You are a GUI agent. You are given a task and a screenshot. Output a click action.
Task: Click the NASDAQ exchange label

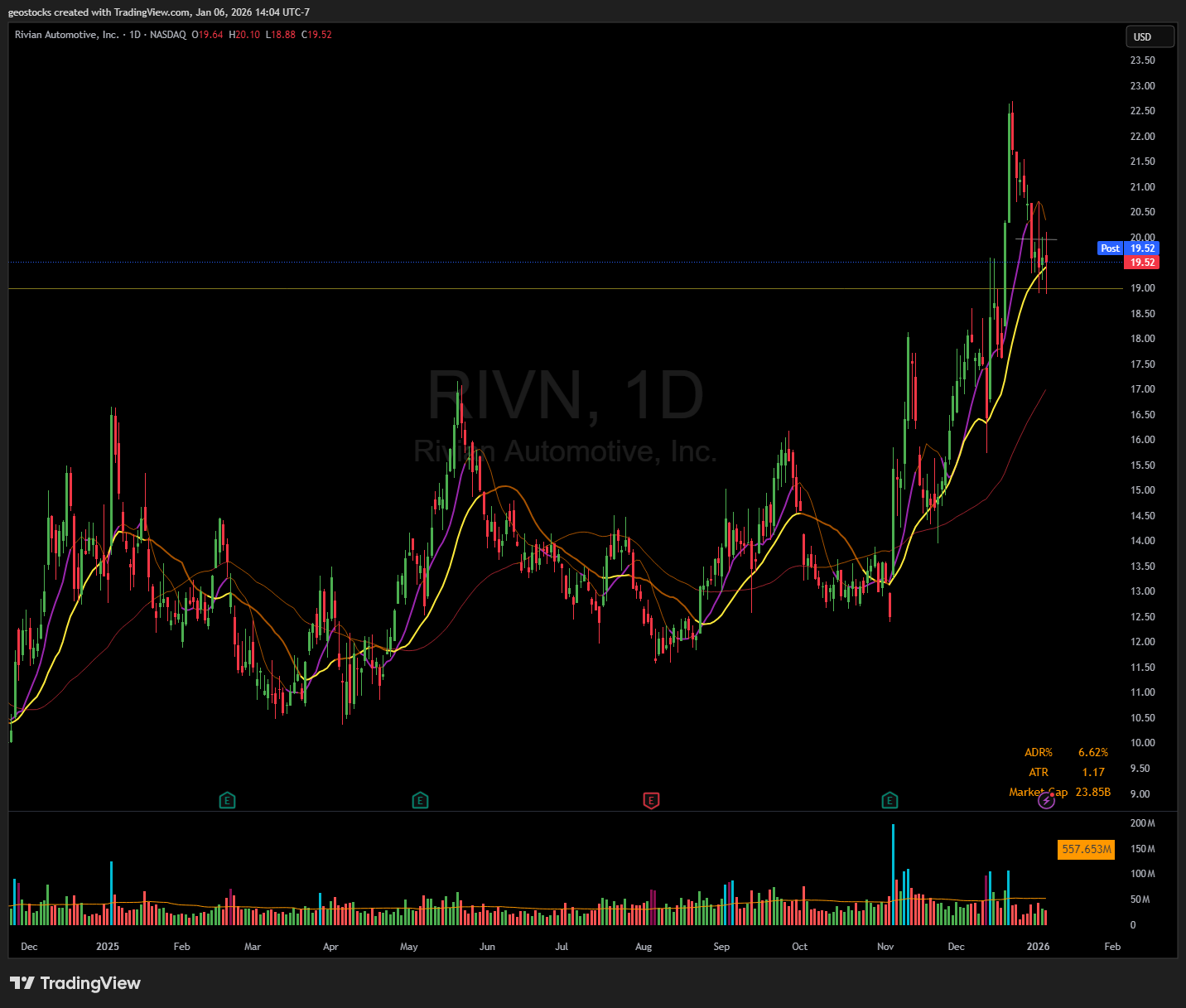tap(168, 35)
